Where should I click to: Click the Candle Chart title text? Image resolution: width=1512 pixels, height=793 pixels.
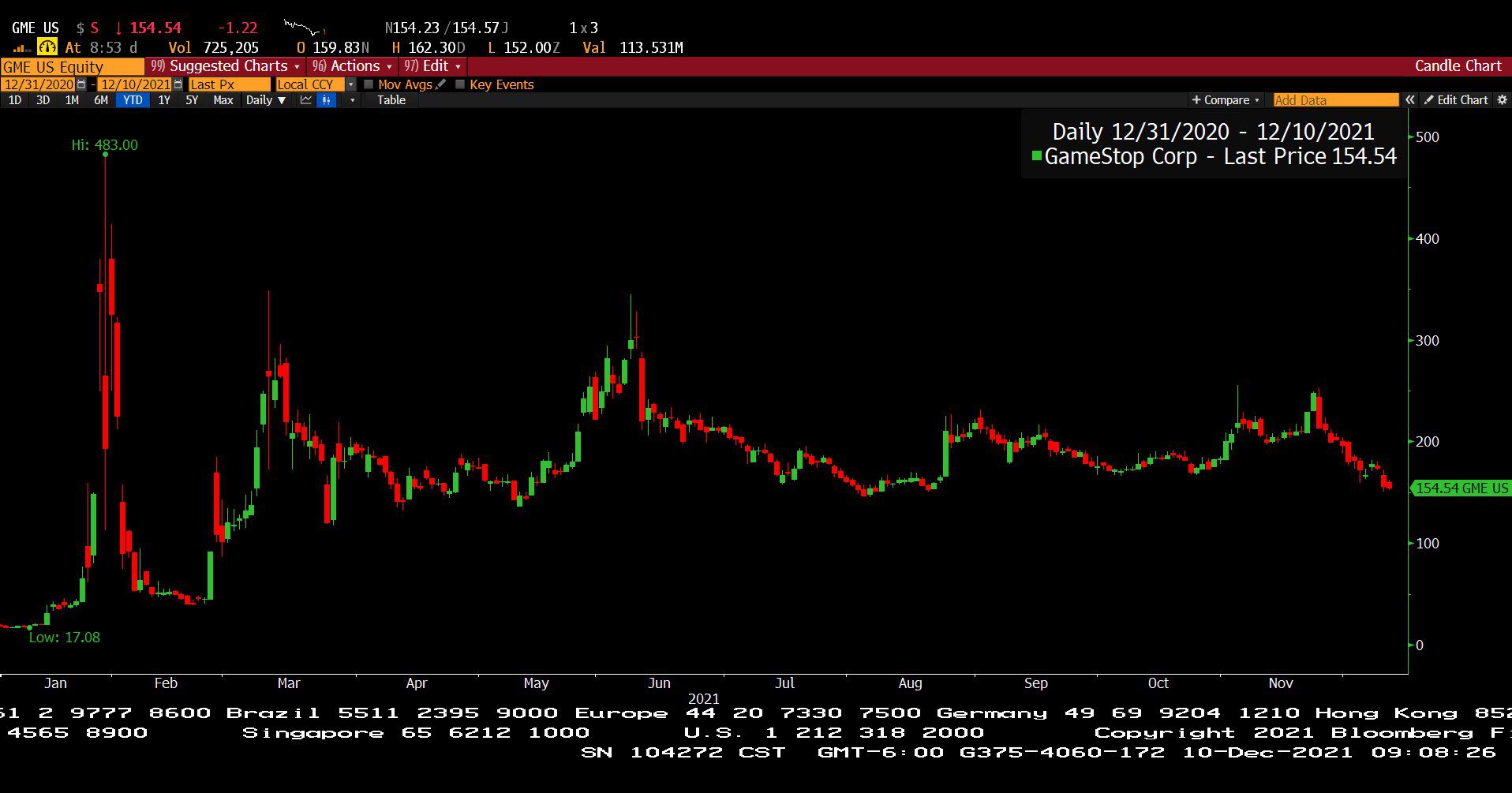1458,66
